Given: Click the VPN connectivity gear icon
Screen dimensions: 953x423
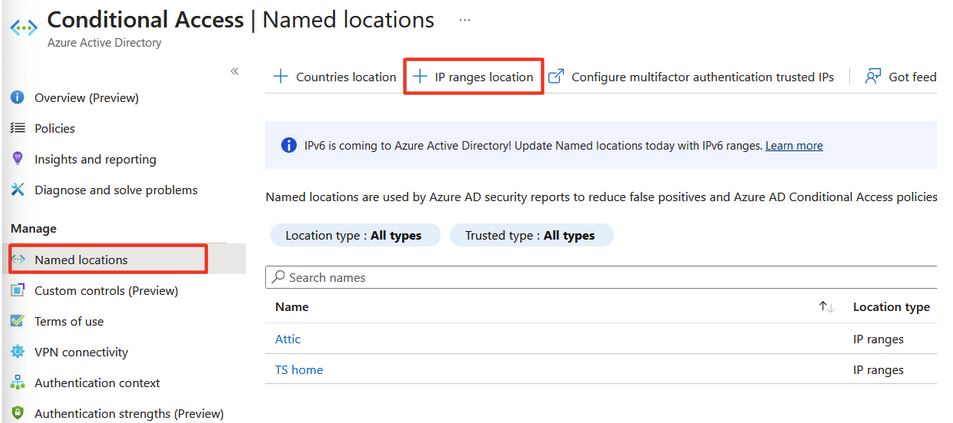Looking at the screenshot, I should (17, 352).
